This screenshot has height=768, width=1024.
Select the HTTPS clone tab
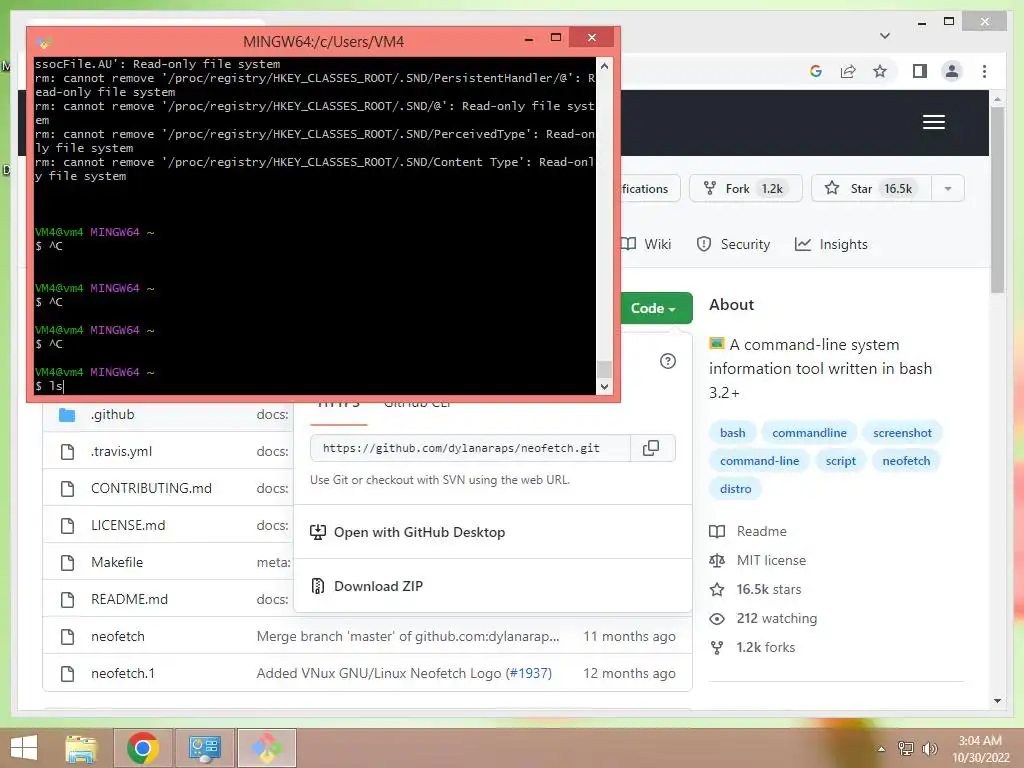click(338, 405)
